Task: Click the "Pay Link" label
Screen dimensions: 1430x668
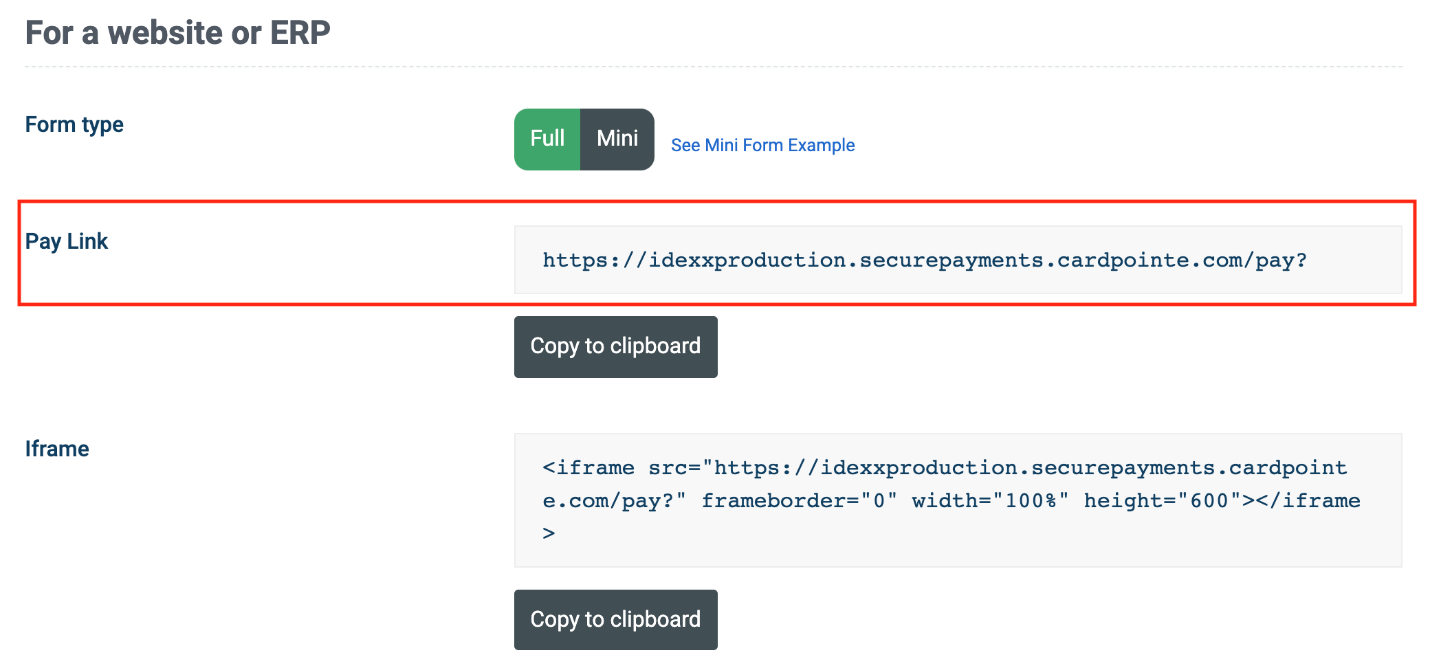Action: coord(67,242)
